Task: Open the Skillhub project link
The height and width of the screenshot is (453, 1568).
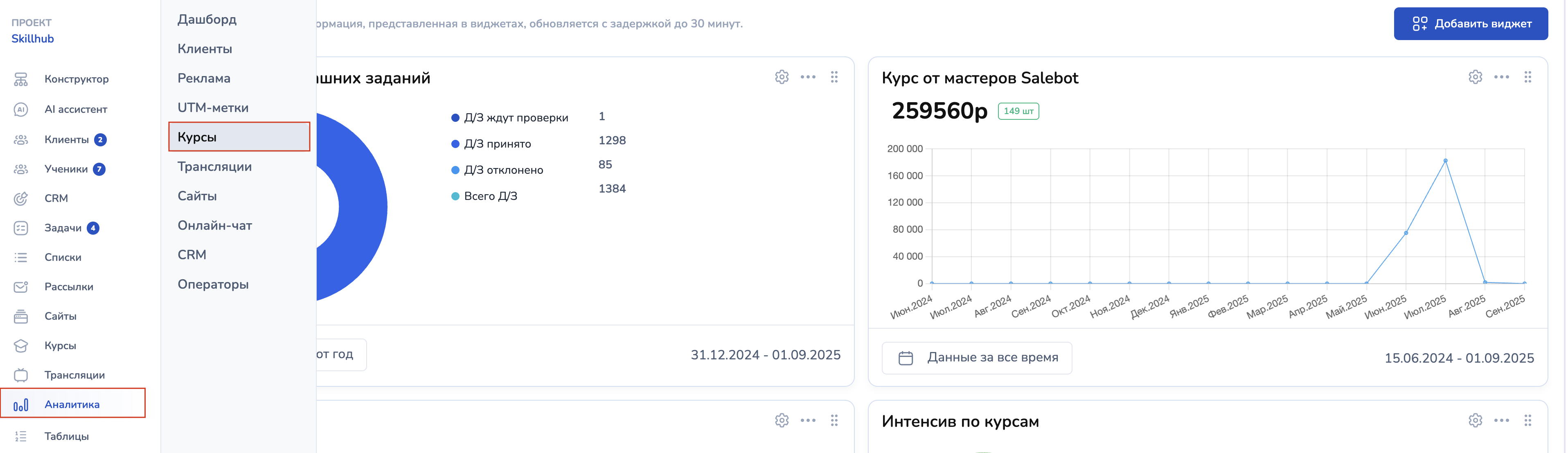Action: point(33,39)
